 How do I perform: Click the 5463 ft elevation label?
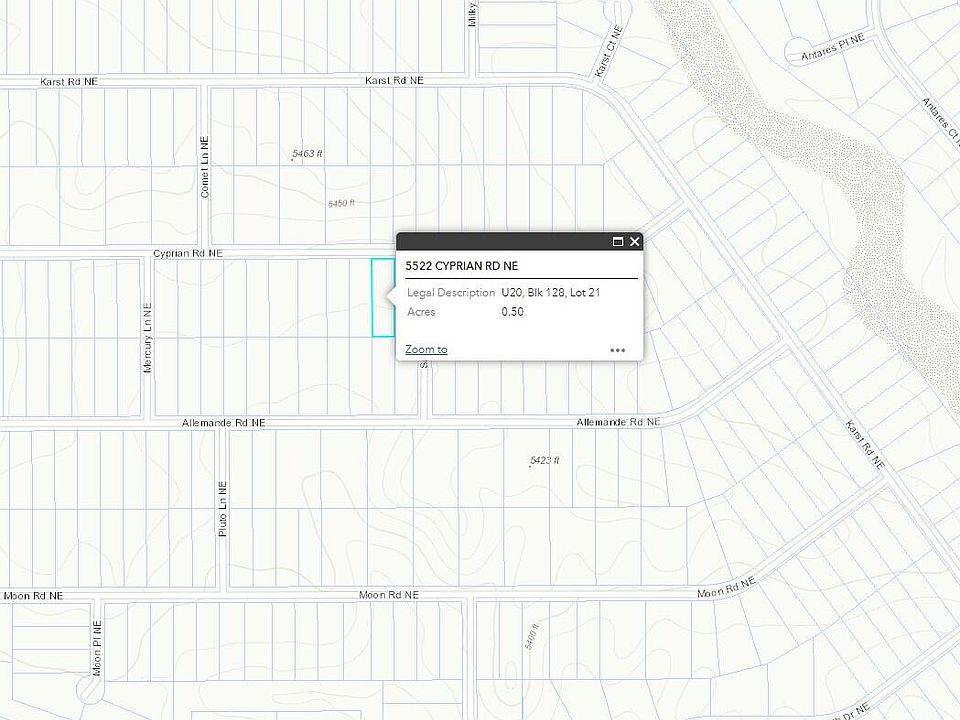pos(307,154)
